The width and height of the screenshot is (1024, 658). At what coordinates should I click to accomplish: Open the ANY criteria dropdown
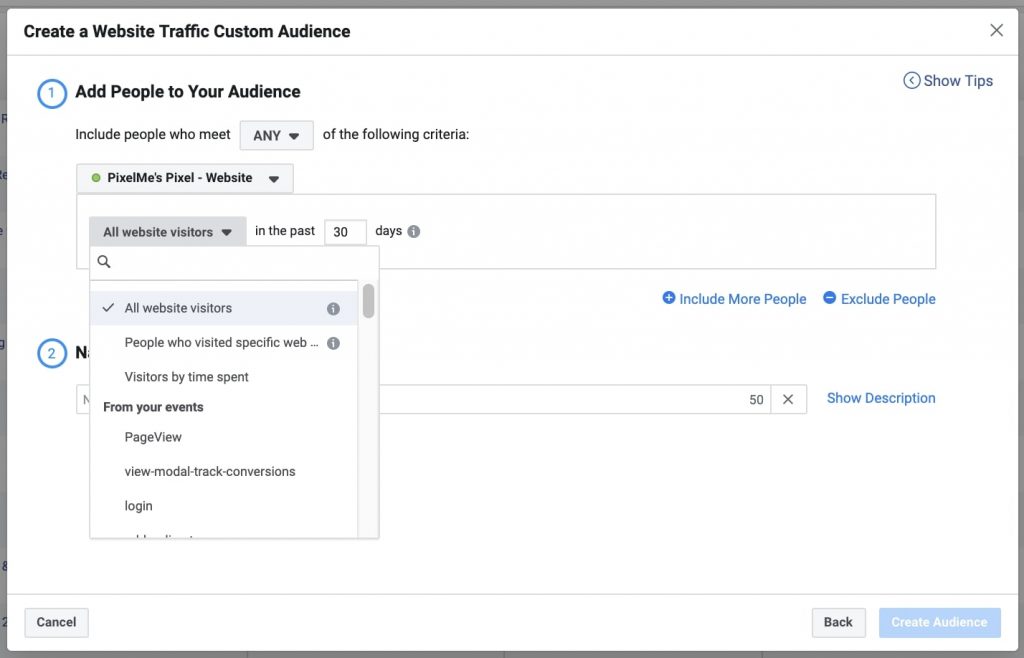pyautogui.click(x=276, y=135)
